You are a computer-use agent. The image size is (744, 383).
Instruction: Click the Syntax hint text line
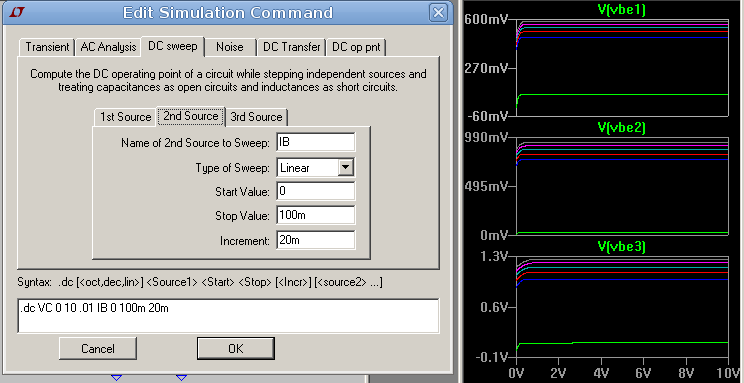200,283
